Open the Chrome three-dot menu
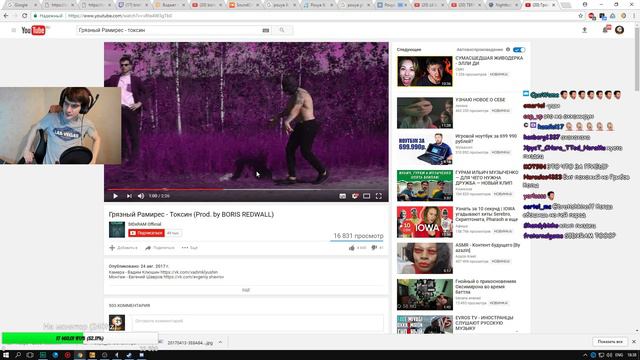Viewport: 640px width, 360px height. pyautogui.click(x=634, y=16)
